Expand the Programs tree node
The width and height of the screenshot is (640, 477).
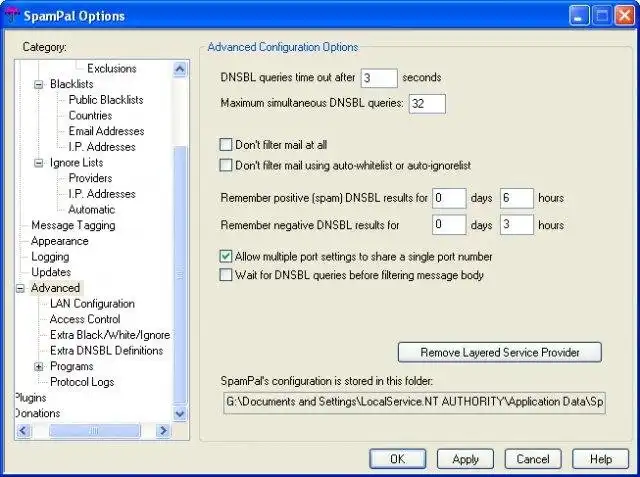click(x=38, y=366)
